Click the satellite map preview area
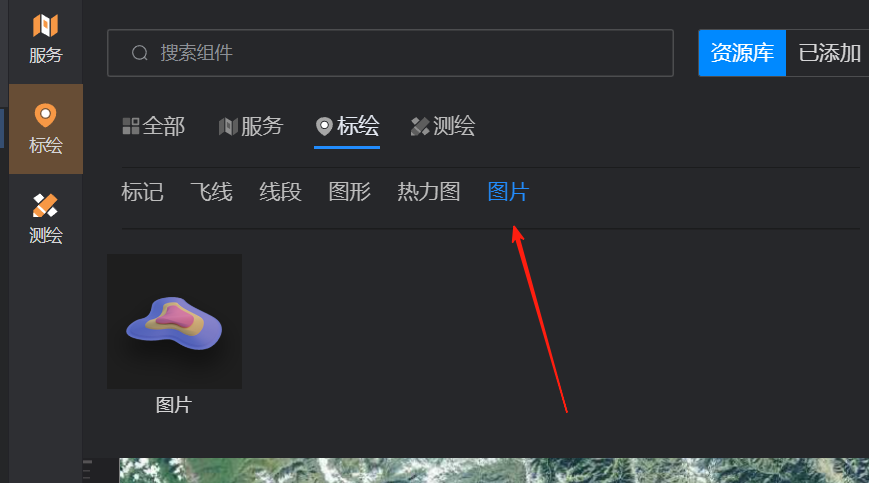This screenshot has height=483, width=869. [494, 470]
